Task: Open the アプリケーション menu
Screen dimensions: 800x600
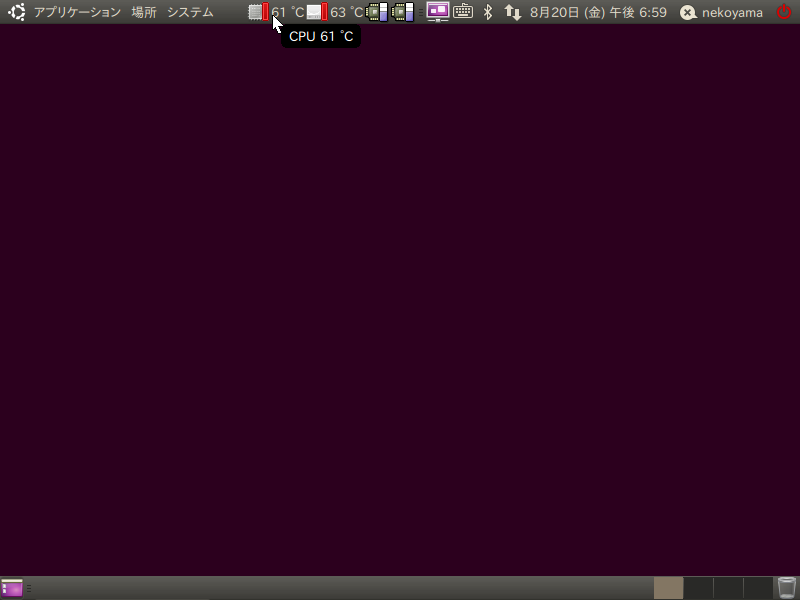Action: pos(77,12)
